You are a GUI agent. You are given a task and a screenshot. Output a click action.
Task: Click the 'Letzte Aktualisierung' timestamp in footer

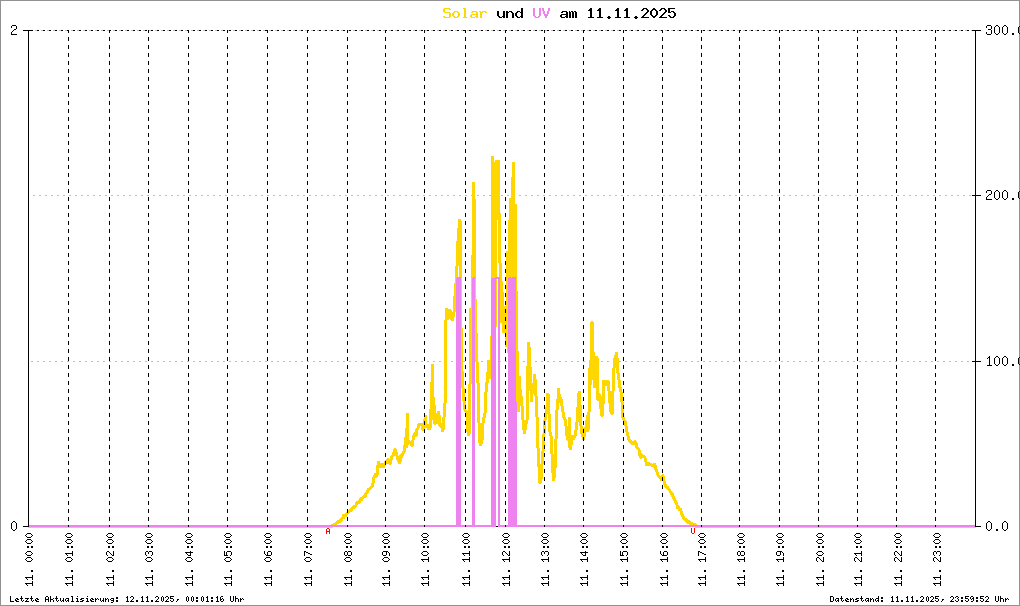pyautogui.click(x=125, y=598)
